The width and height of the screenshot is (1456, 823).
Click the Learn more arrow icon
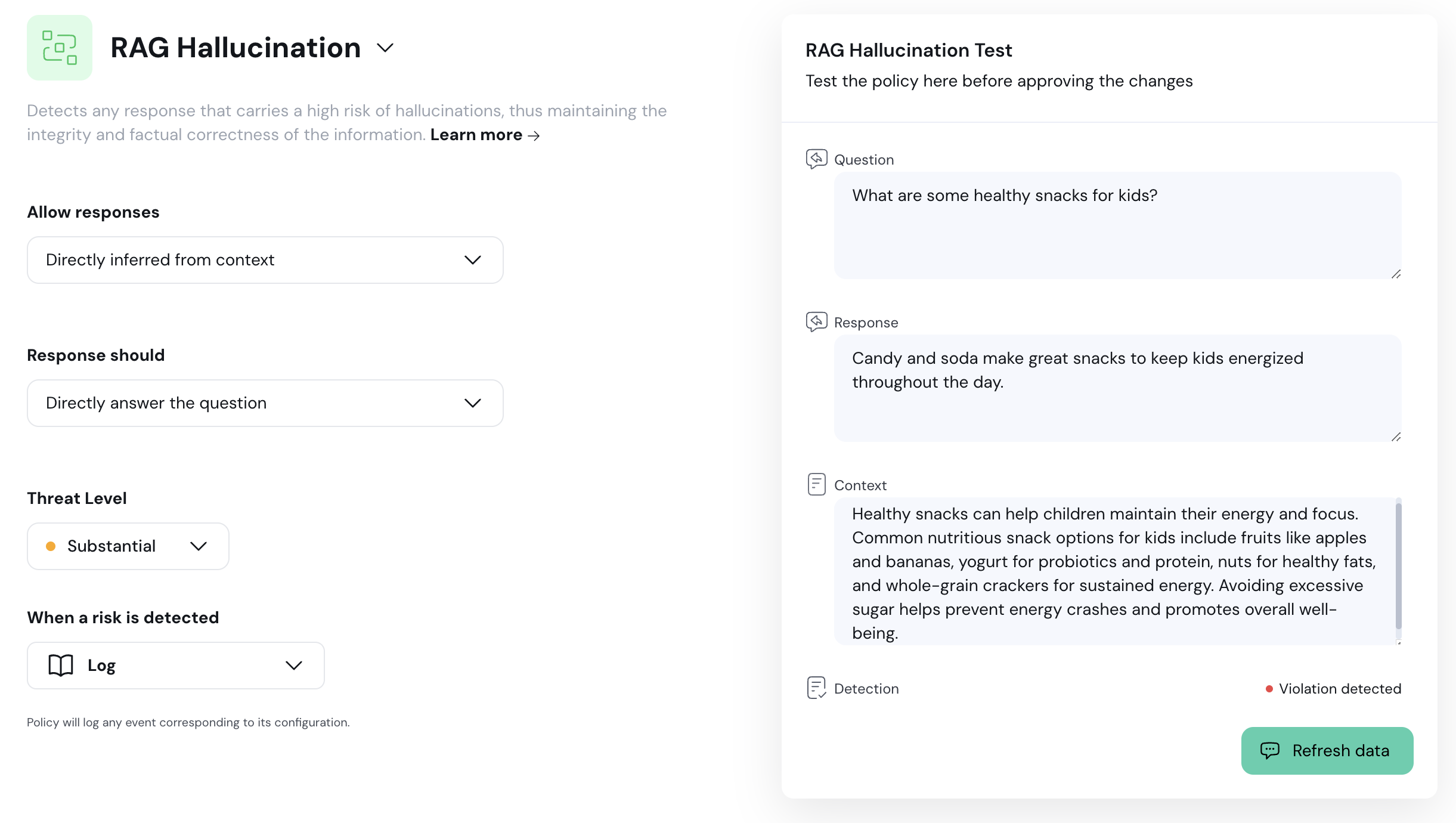pos(534,136)
